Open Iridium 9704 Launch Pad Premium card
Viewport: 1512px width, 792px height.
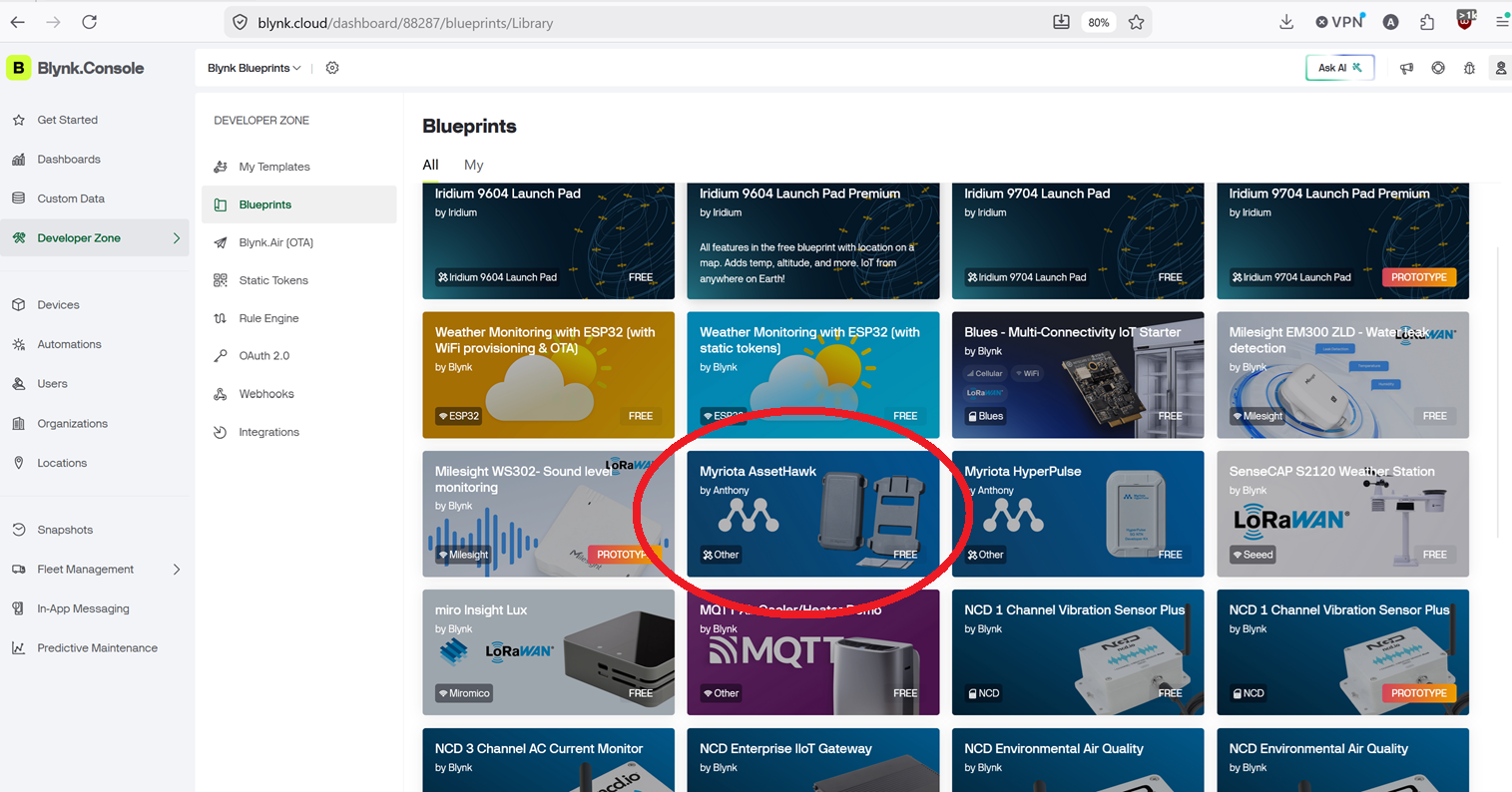point(1342,240)
